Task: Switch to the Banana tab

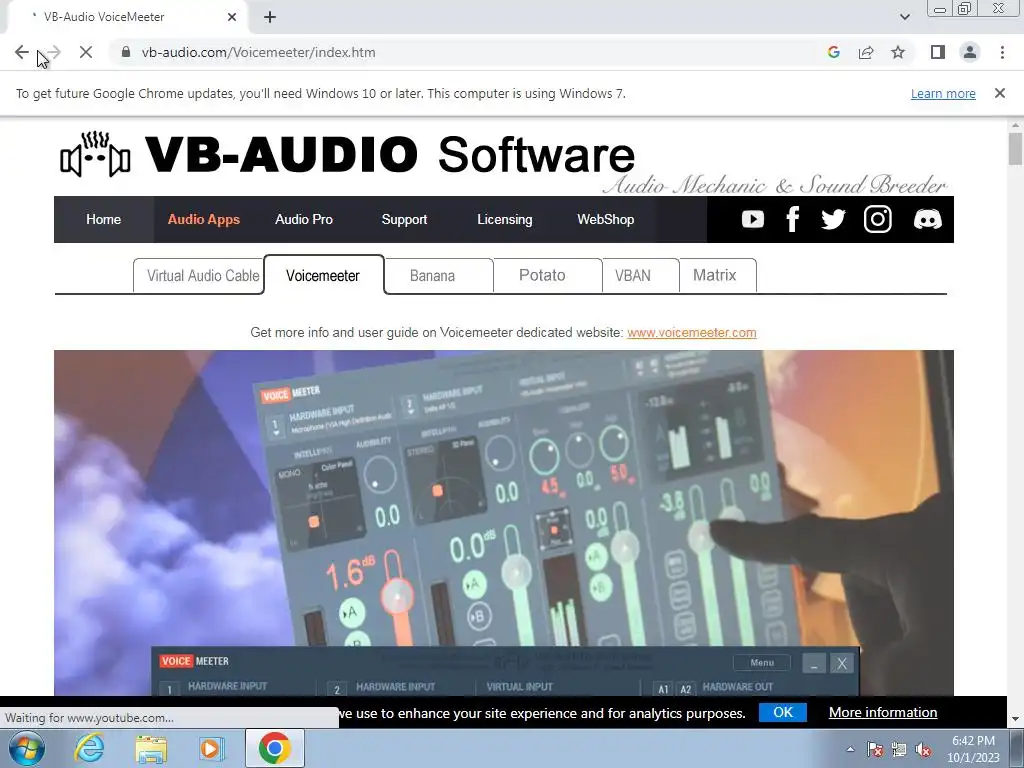Action: (438, 276)
